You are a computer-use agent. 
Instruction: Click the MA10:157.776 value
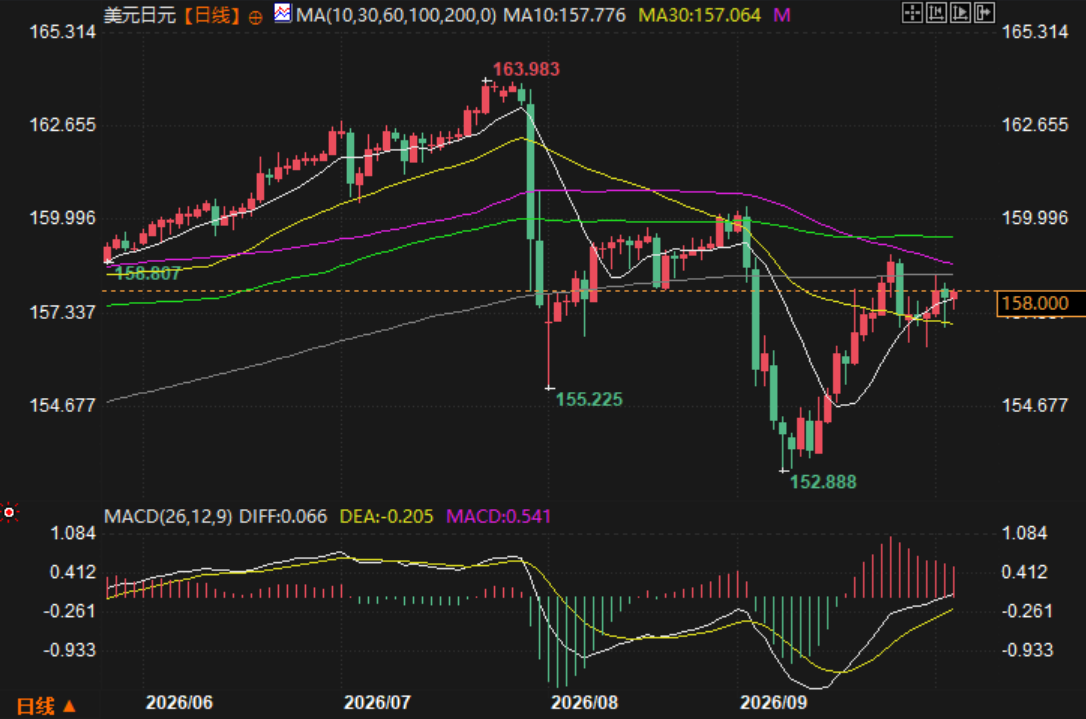[564, 15]
